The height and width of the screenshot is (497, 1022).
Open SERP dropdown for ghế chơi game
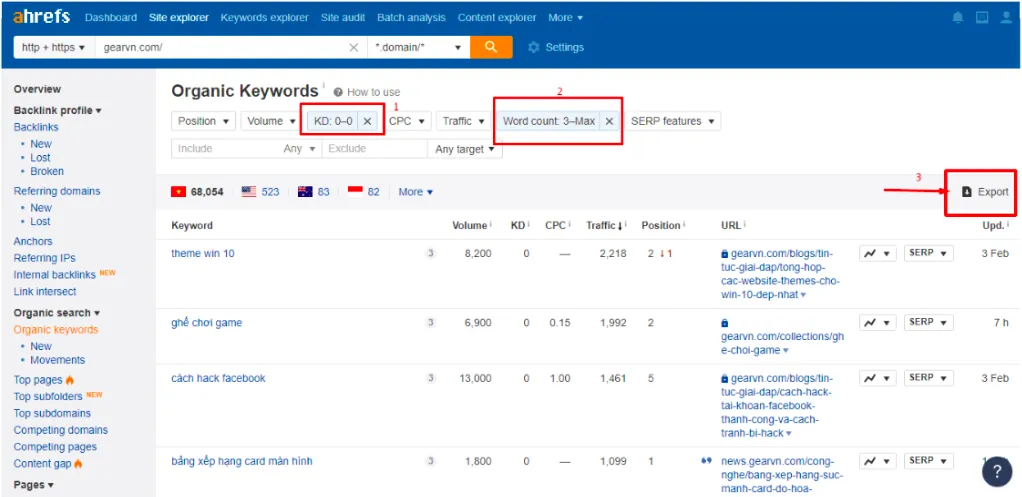[928, 323]
